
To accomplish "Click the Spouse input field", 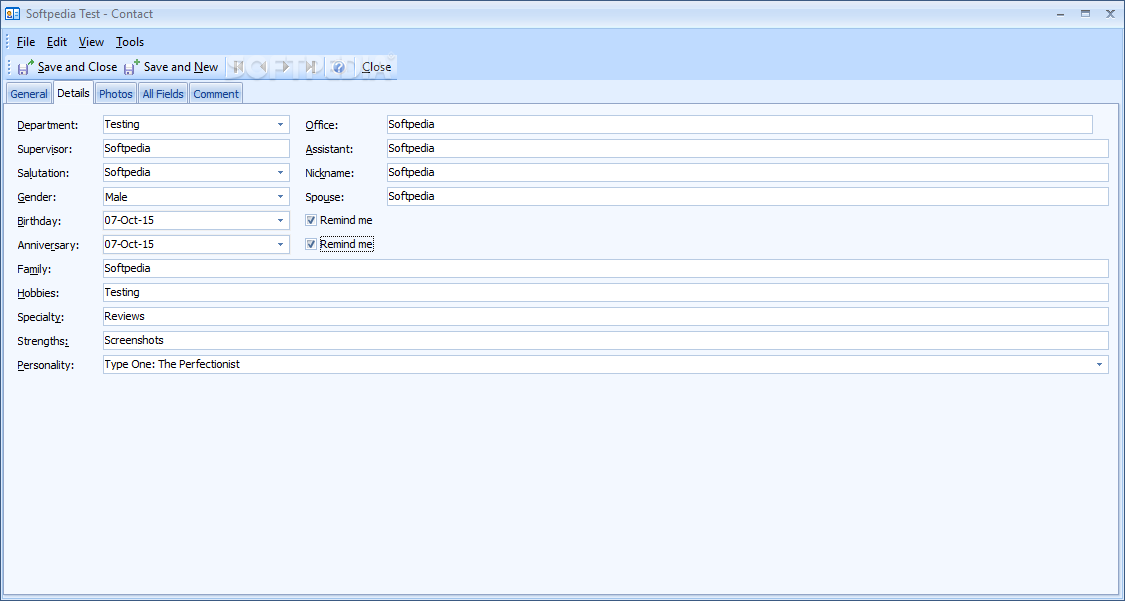I will coord(748,197).
